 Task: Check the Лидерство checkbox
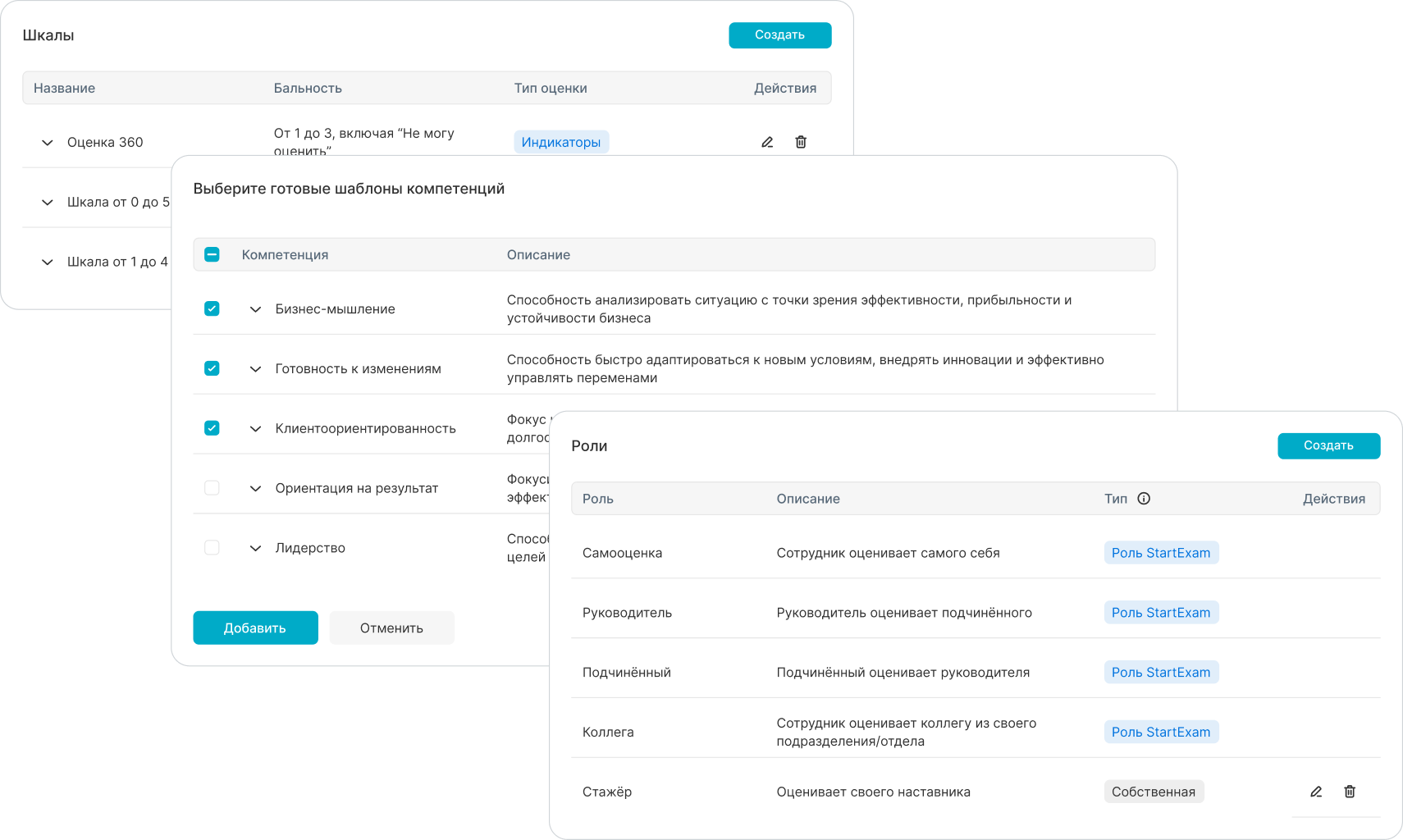(x=212, y=548)
